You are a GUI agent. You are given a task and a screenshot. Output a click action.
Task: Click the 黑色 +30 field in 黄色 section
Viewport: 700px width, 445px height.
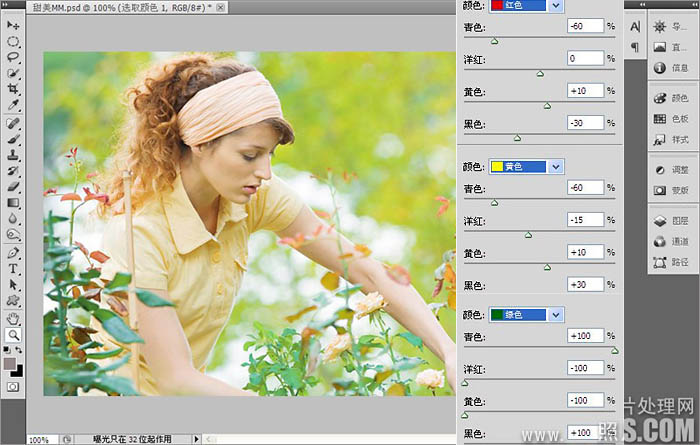[585, 284]
